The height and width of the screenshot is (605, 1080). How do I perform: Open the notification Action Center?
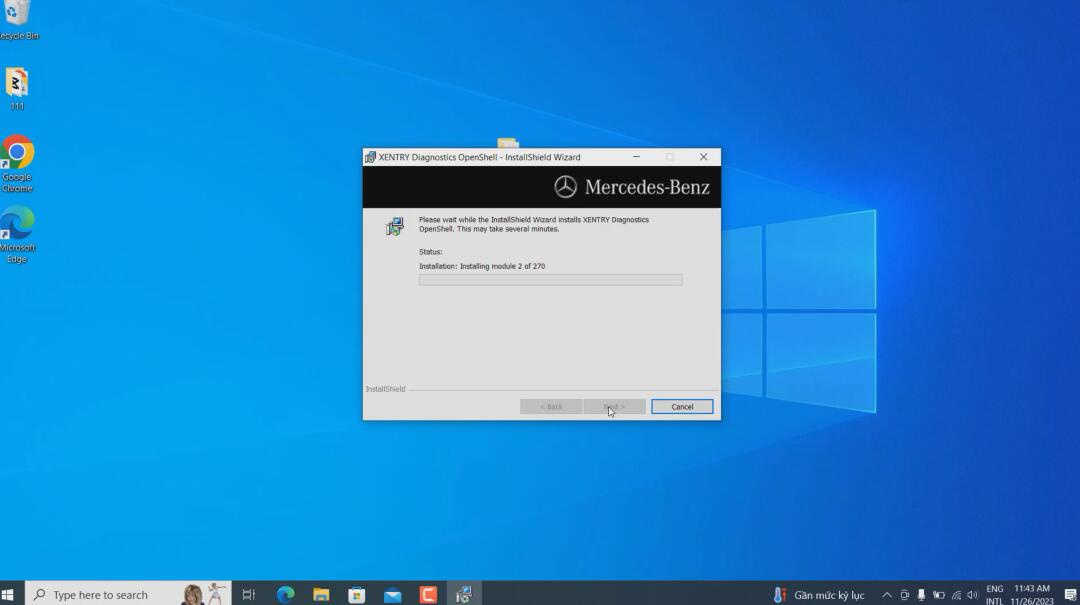[1070, 595]
